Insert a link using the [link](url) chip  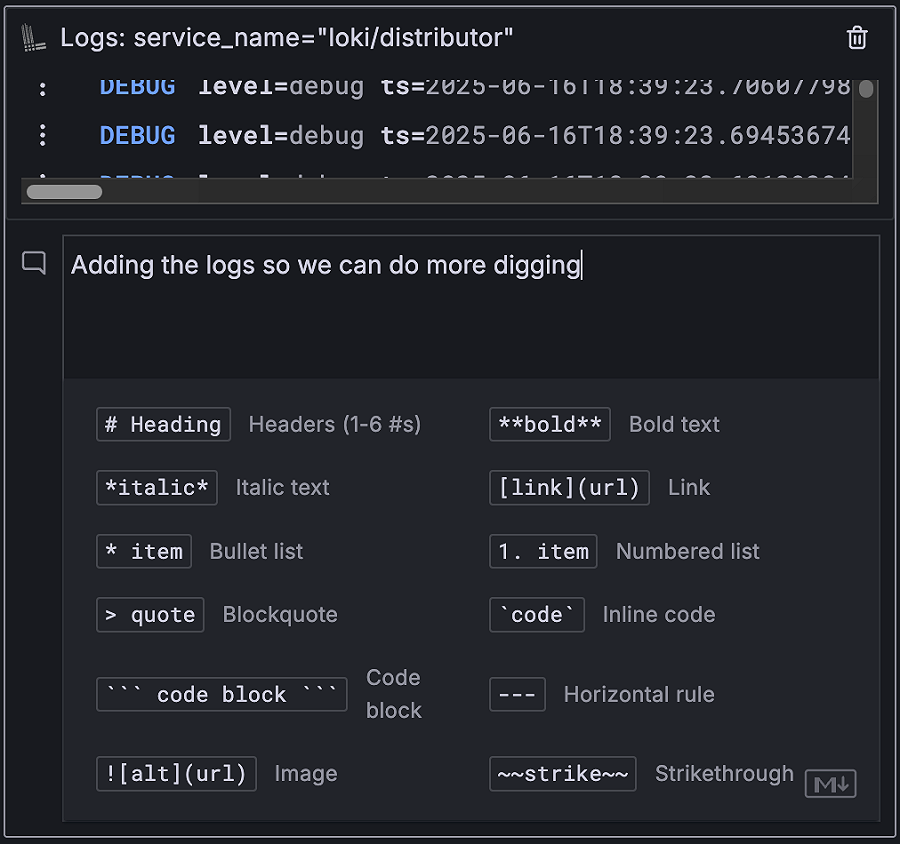click(569, 487)
